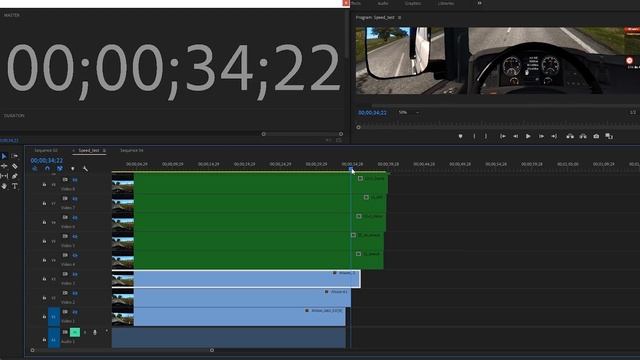
Task: Open Comparison View in Program monitor
Action: (x=609, y=136)
